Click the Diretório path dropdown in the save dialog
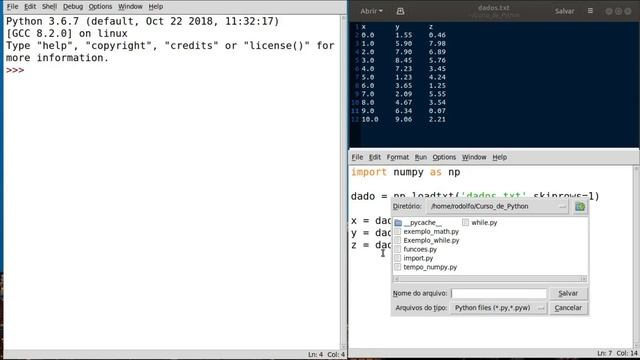Screen dimensions: 640x360 498,207
